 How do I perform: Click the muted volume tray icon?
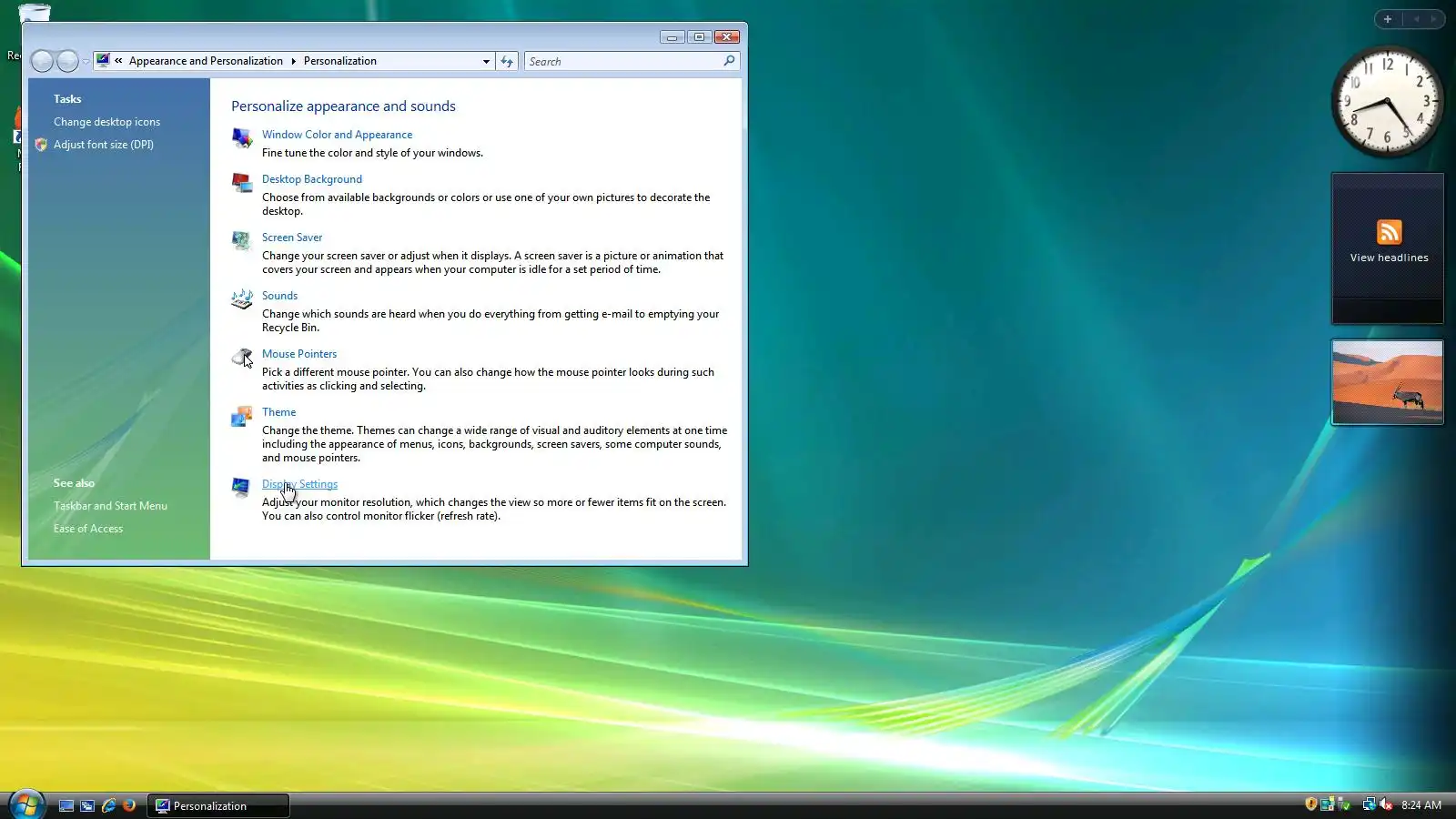point(1386,804)
